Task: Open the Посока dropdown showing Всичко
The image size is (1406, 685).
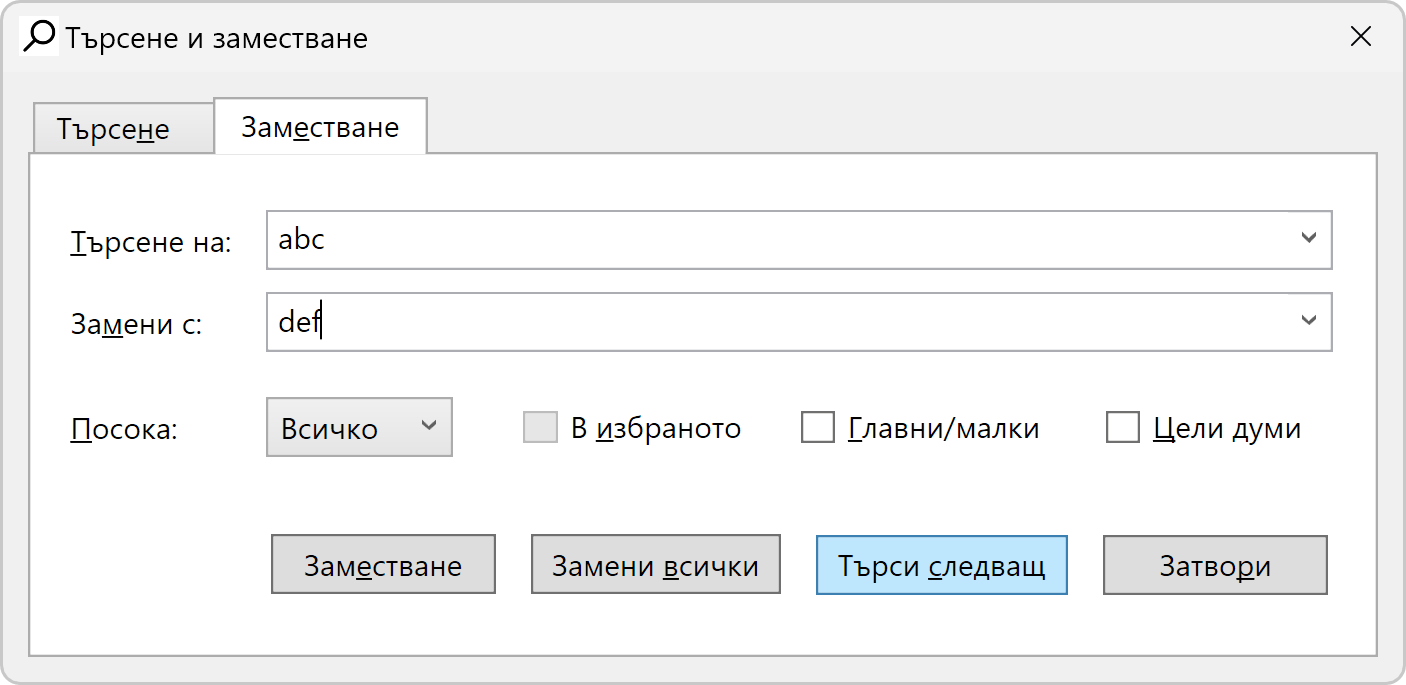Action: [359, 428]
